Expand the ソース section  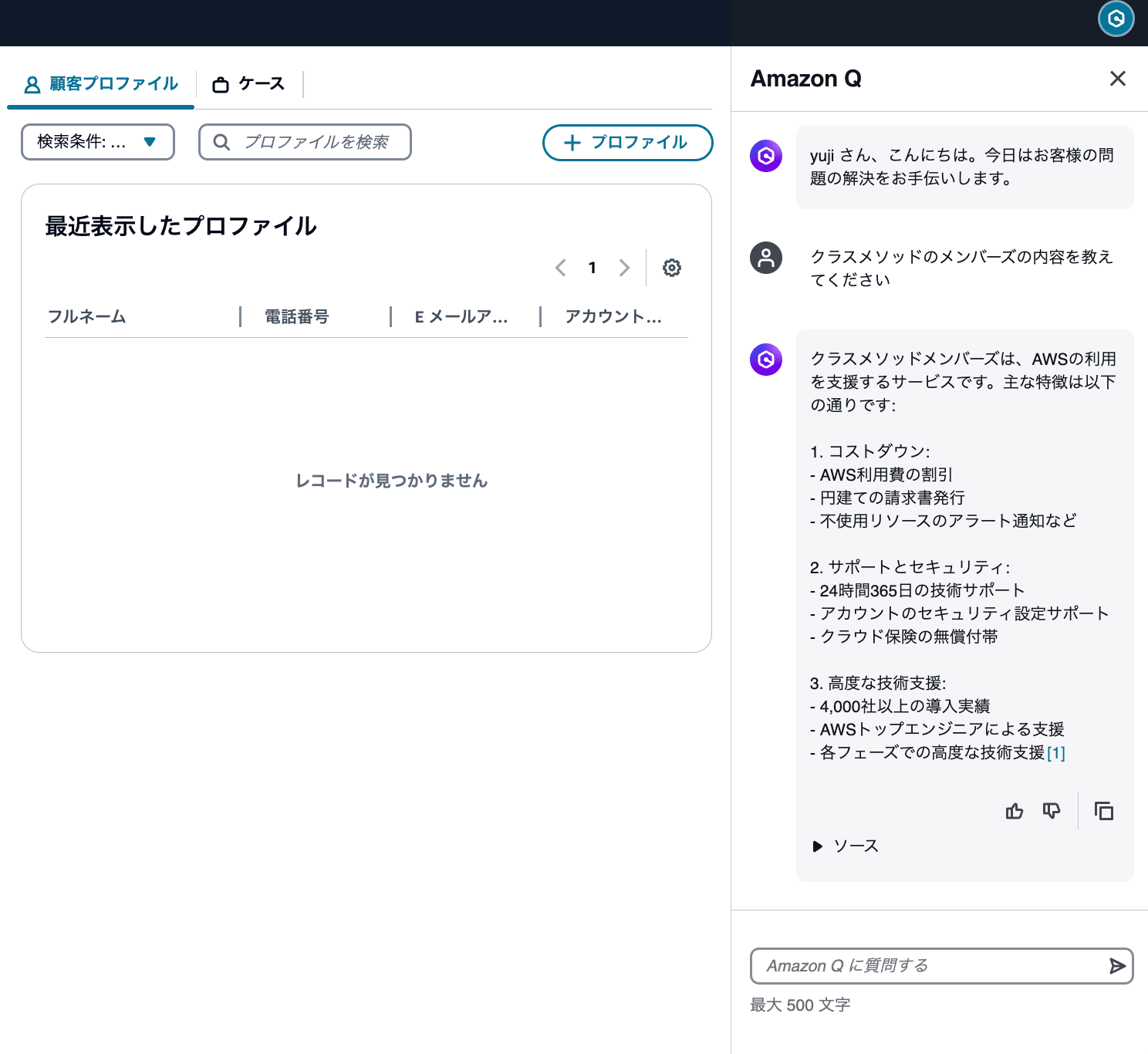[846, 846]
